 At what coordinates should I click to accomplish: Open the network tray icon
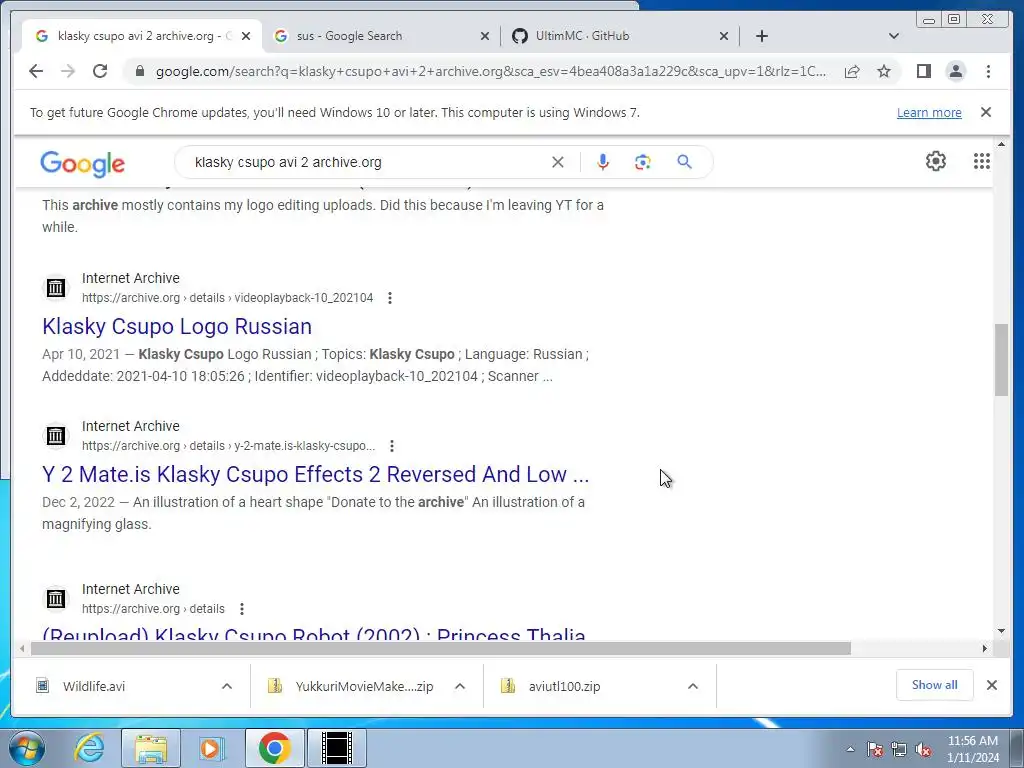coord(899,750)
